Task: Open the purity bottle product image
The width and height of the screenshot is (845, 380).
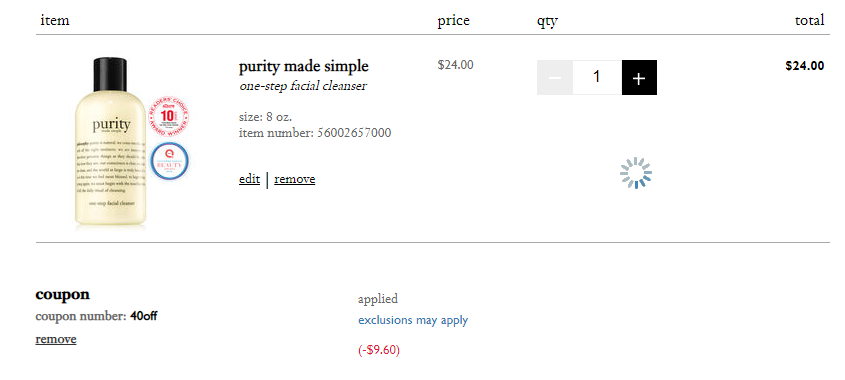Action: click(x=110, y=143)
